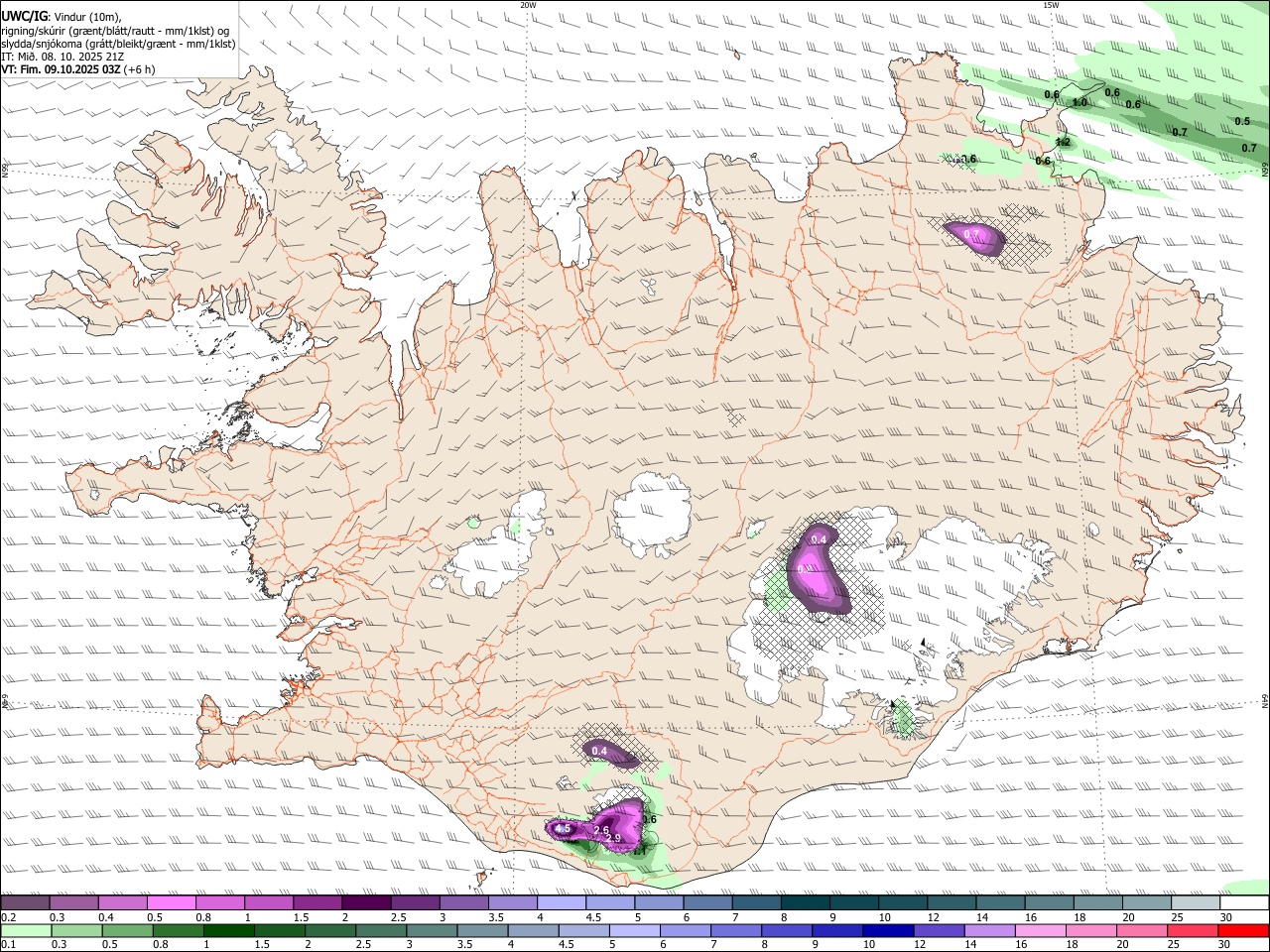Image resolution: width=1270 pixels, height=952 pixels.
Task: Click the 'UWC/IG: Vindur (10m),' title line
Action: 62,16
